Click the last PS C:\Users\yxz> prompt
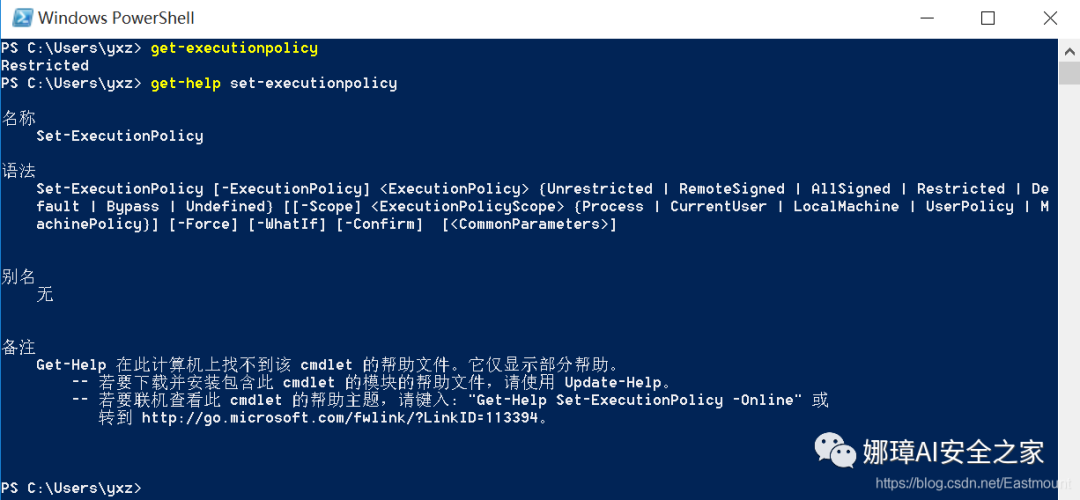 tap(71, 488)
